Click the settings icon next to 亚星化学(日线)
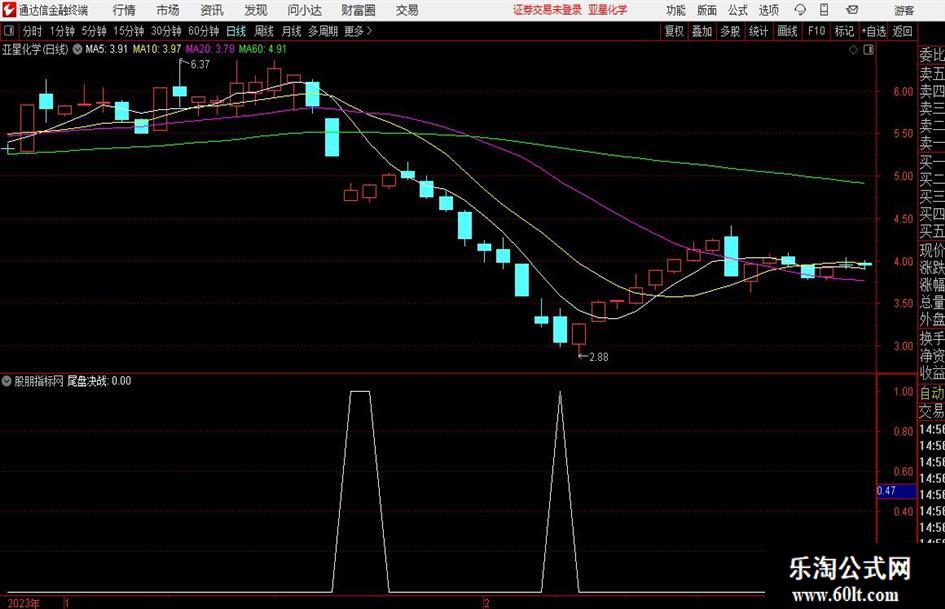945x609 pixels. click(77, 49)
